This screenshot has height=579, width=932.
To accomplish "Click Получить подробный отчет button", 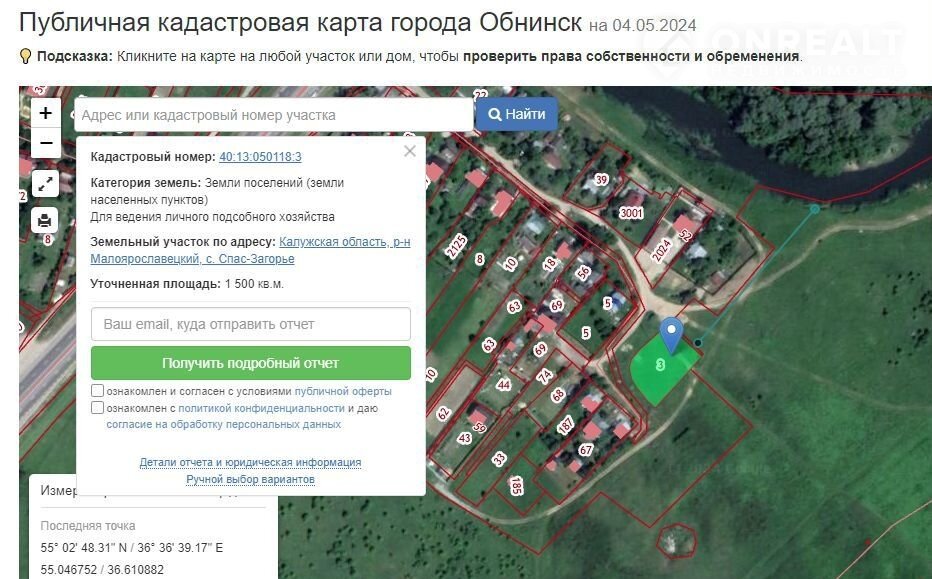I will click(251, 363).
